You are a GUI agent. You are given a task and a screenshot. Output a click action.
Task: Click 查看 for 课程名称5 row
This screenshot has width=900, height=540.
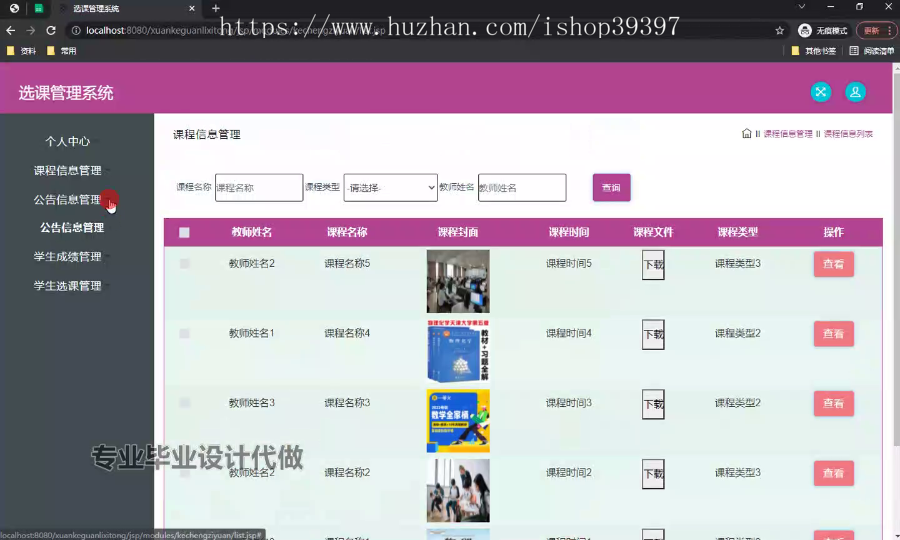coord(833,264)
